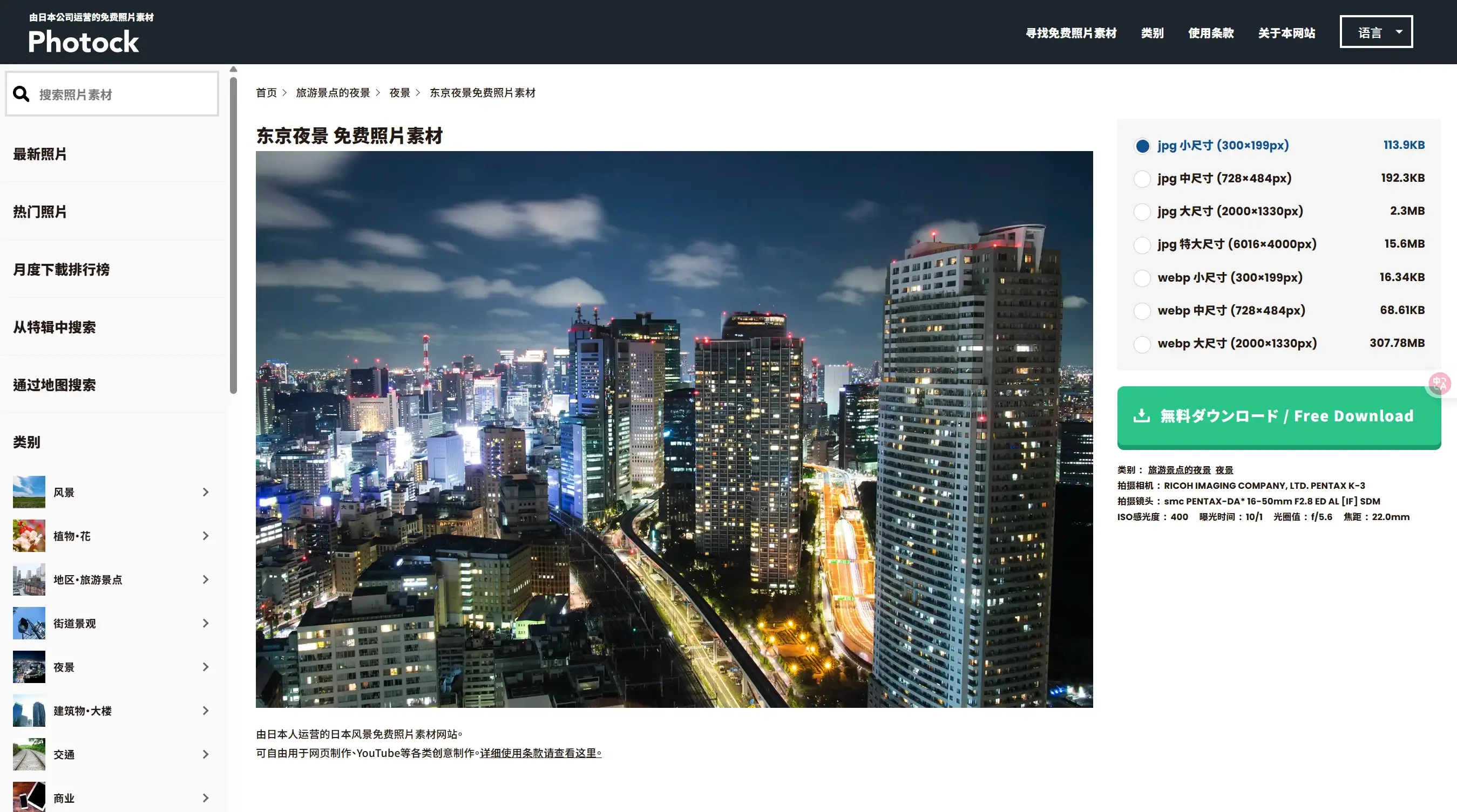This screenshot has height=812, width=1457.
Task: Expand the 建筑物·大楼 category chevron
Action: click(x=205, y=711)
